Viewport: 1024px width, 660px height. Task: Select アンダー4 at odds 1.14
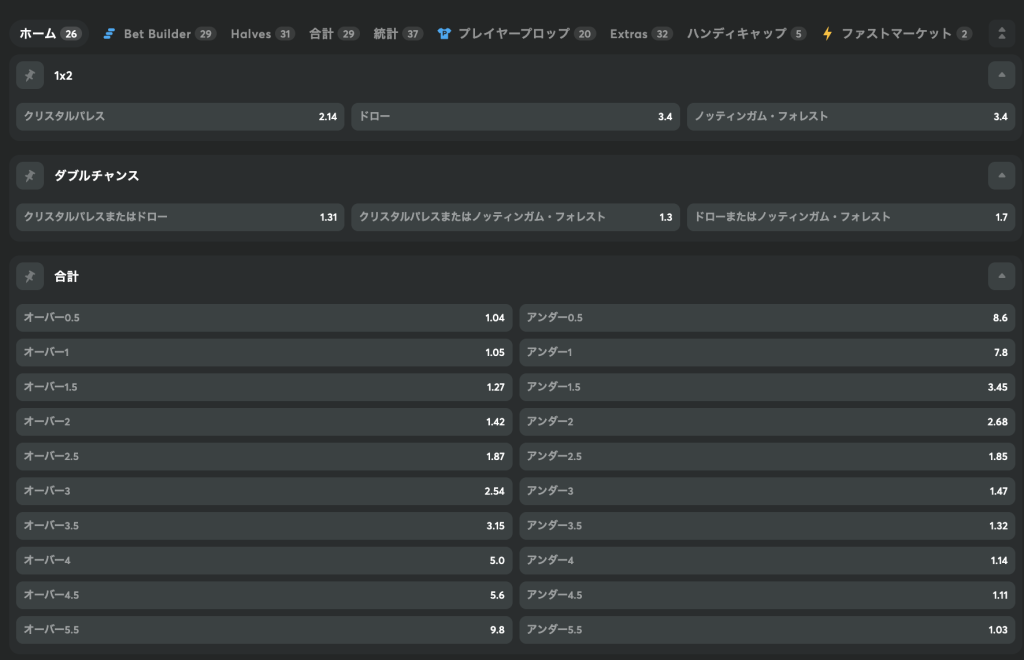click(x=767, y=560)
